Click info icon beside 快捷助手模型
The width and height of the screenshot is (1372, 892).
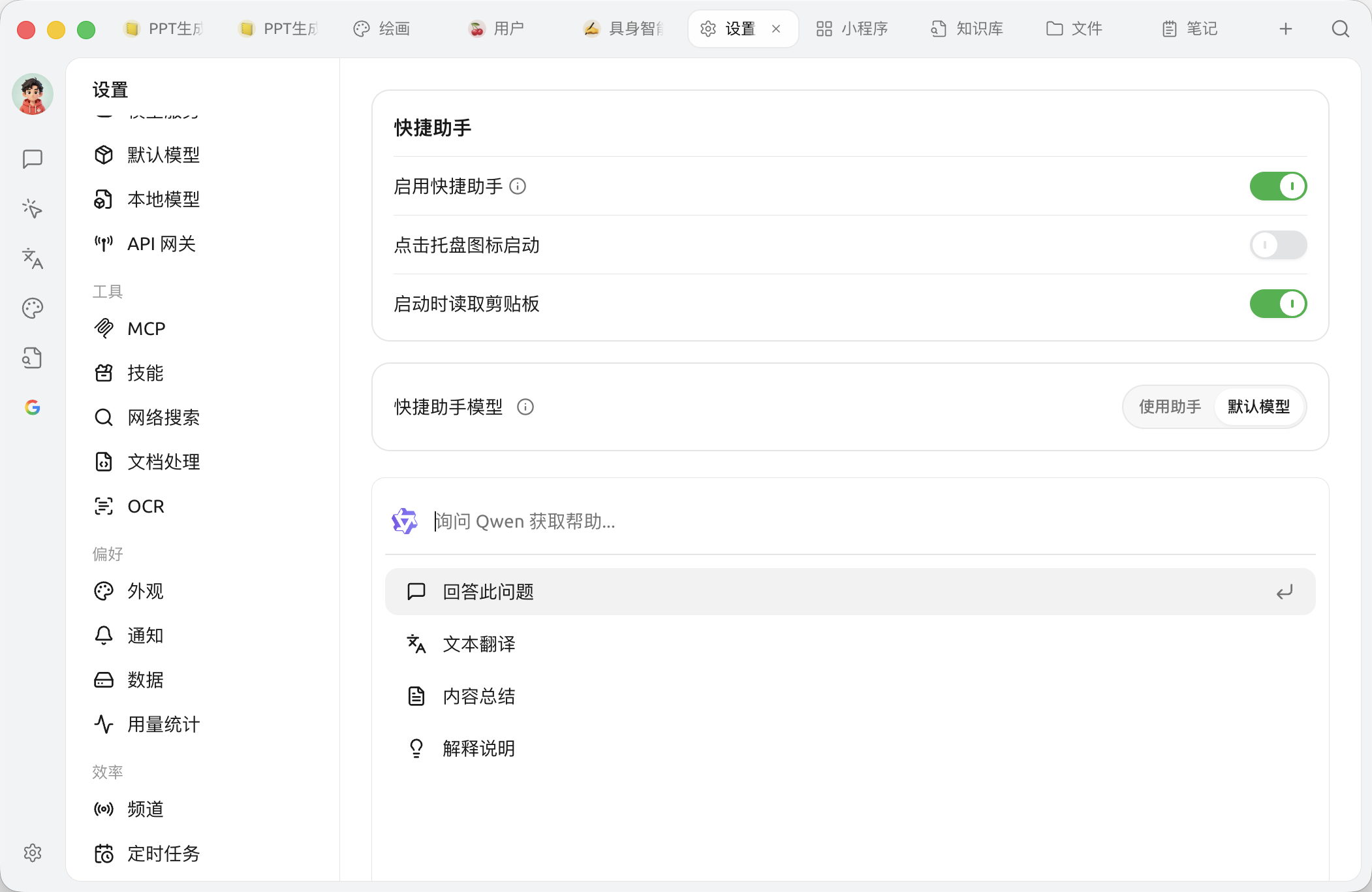click(x=525, y=407)
